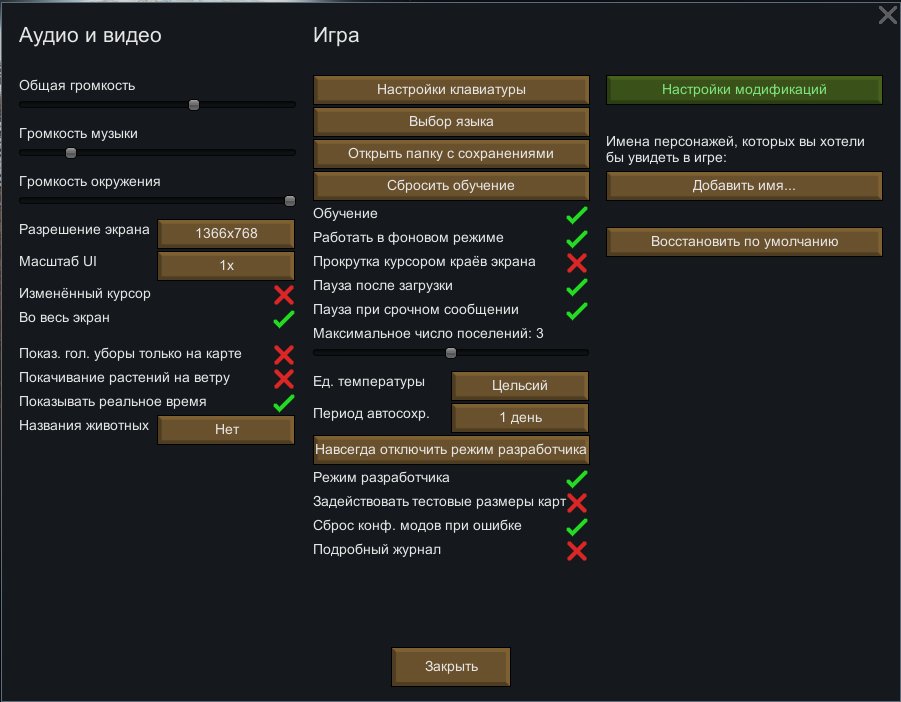Open the 1366x768 resolution dropdown
Image resolution: width=901 pixels, height=702 pixels.
click(226, 233)
